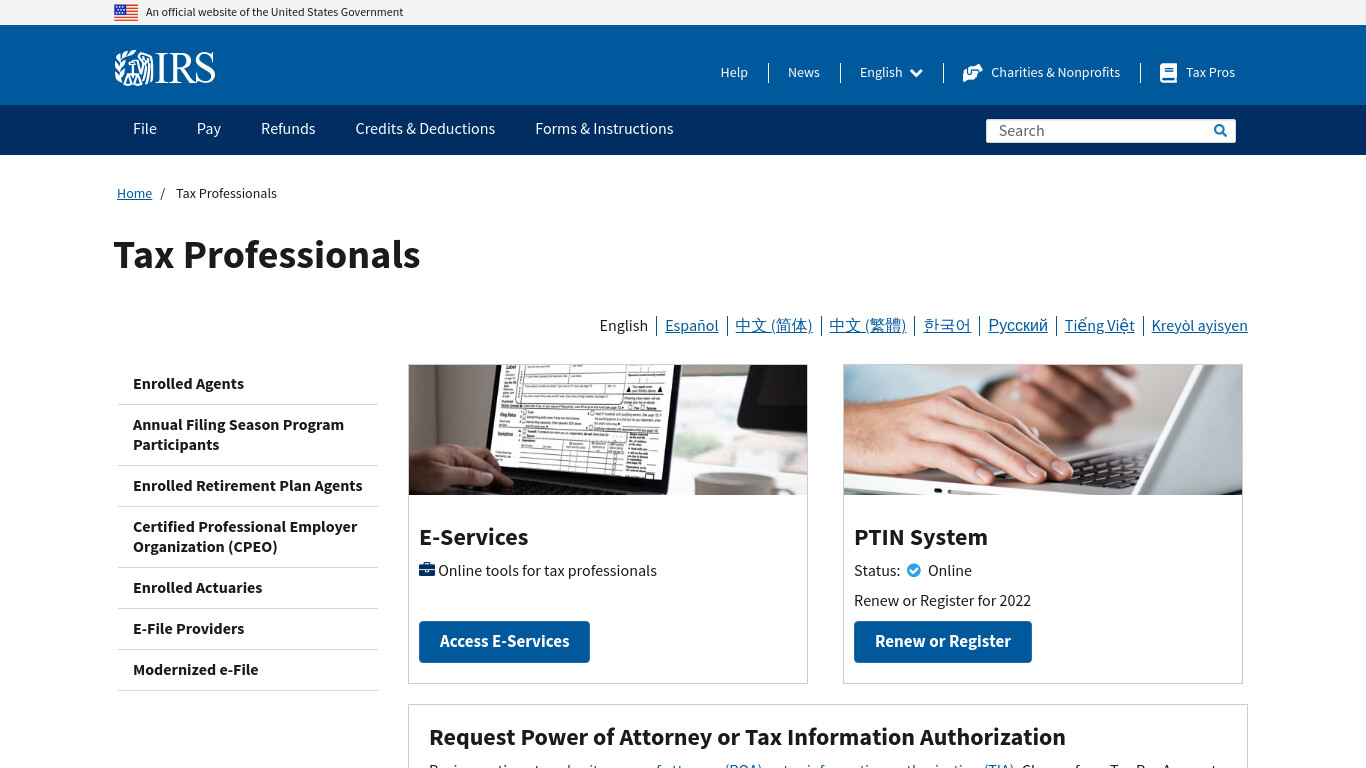Click the PTIN System card heading

coord(921,537)
